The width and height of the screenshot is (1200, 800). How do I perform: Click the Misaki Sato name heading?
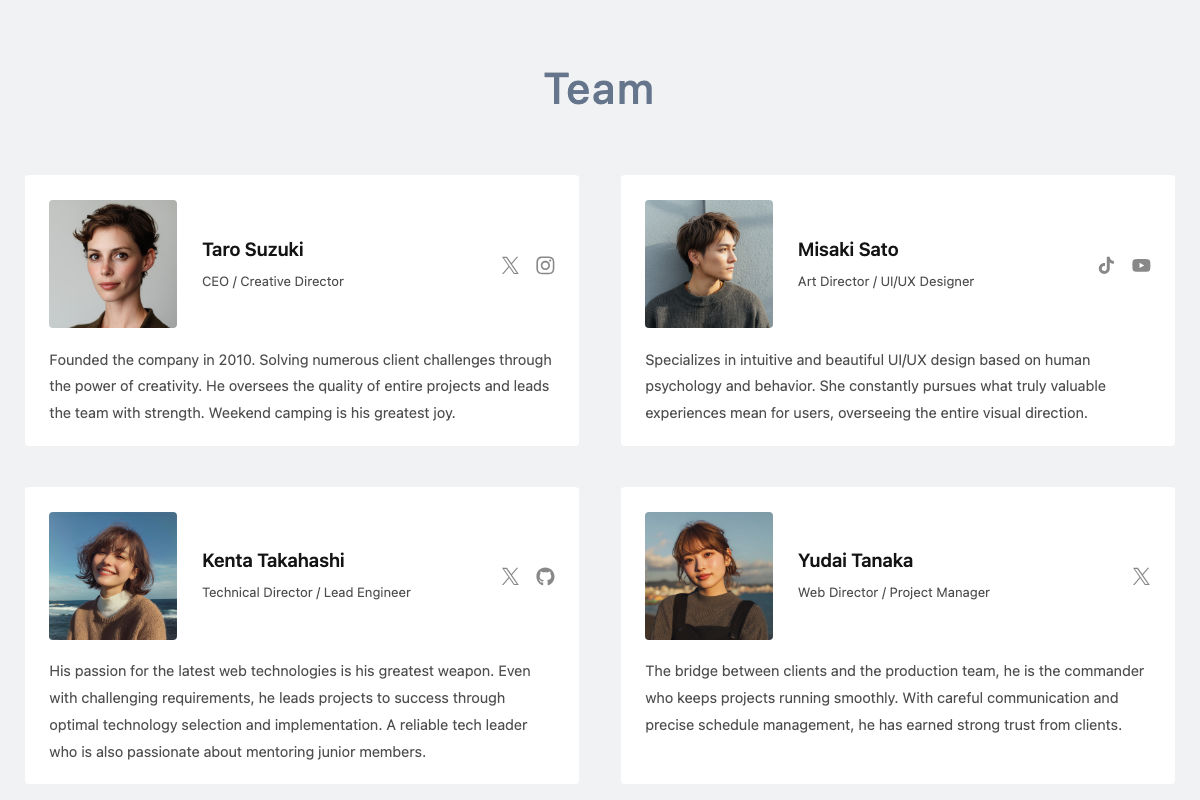point(848,249)
